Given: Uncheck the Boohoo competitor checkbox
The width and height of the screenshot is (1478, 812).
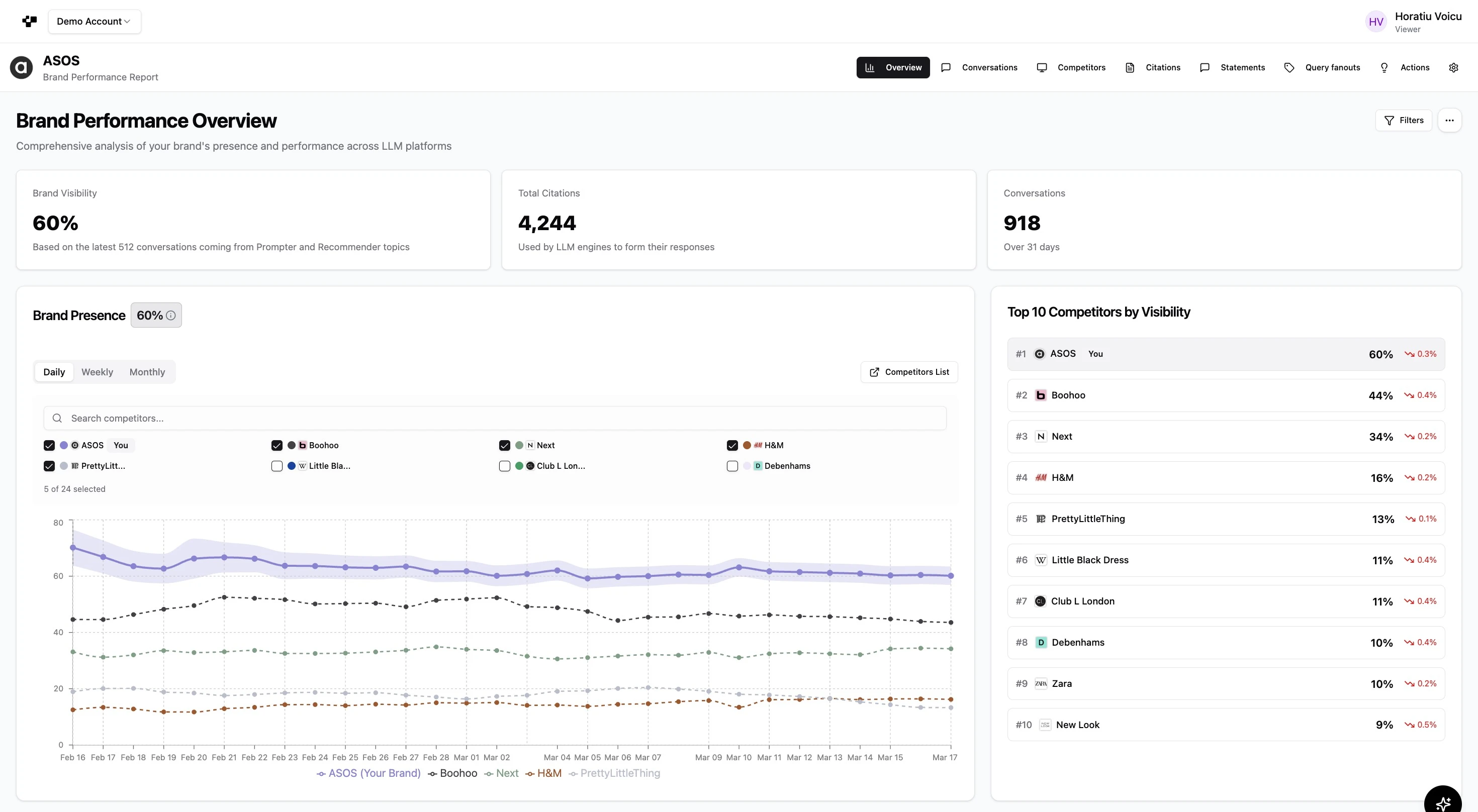Looking at the screenshot, I should point(276,446).
